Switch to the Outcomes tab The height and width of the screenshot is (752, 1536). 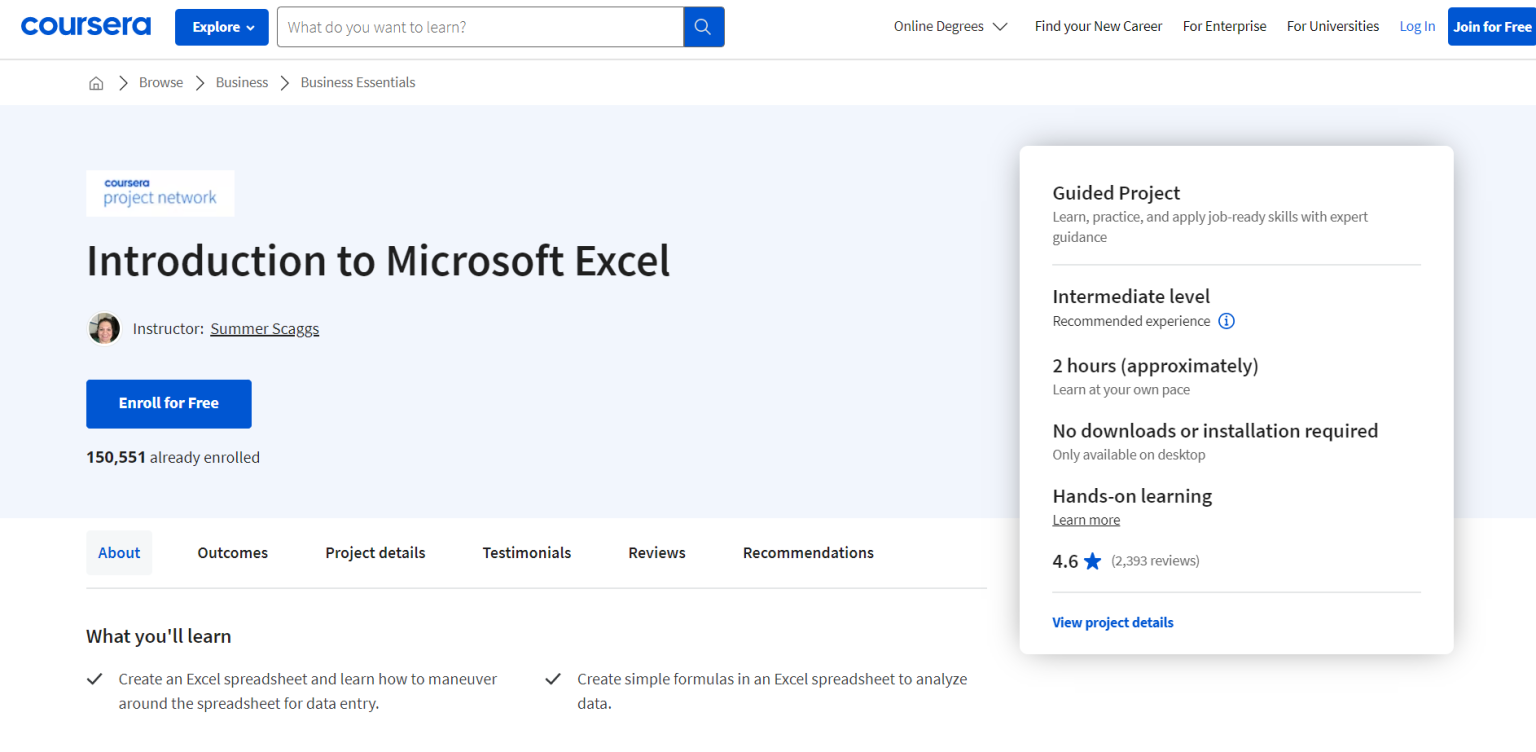tap(232, 552)
